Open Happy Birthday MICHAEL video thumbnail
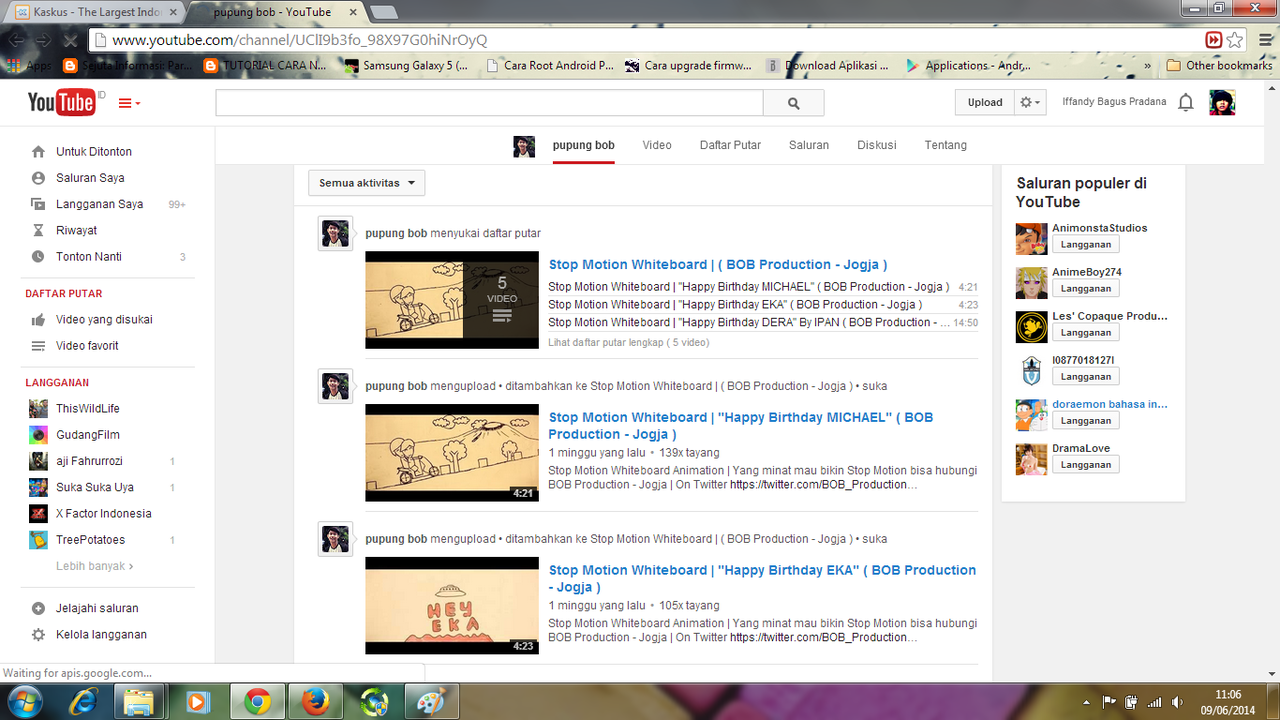This screenshot has height=720, width=1280. coord(452,452)
